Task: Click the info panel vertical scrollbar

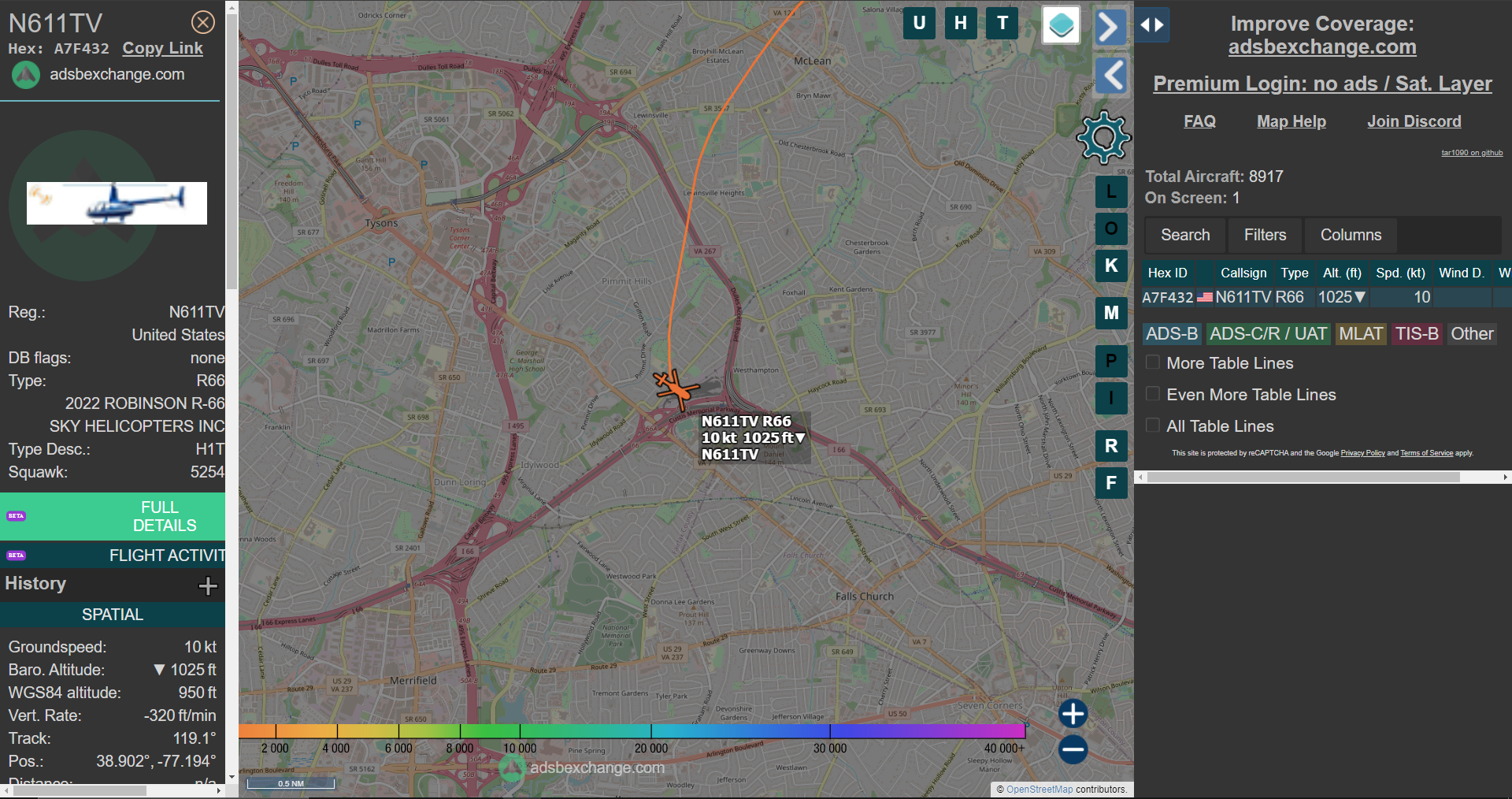Action: [x=232, y=150]
